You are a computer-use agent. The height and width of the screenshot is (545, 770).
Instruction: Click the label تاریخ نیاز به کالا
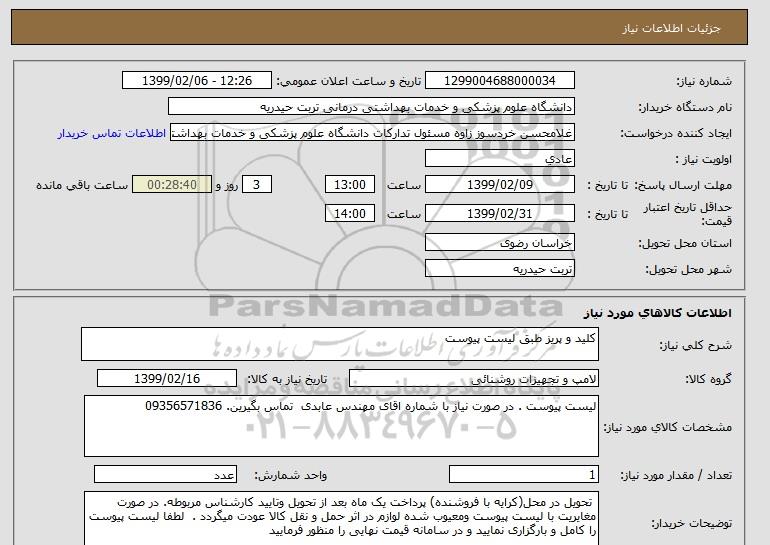[x=287, y=379]
